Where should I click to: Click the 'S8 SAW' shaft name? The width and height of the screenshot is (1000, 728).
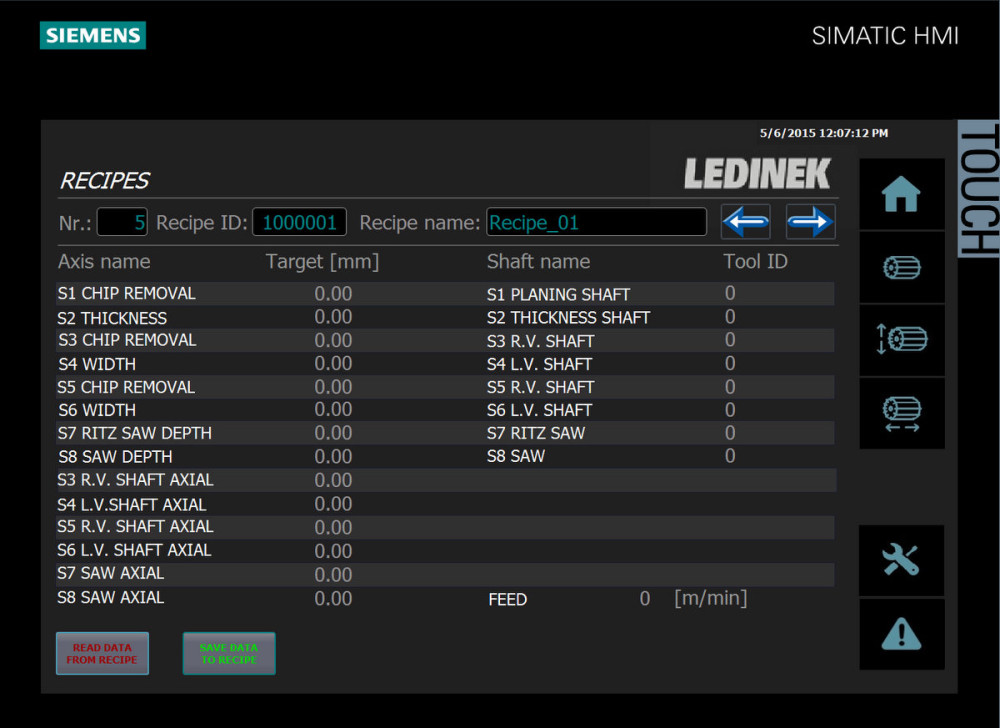516,456
